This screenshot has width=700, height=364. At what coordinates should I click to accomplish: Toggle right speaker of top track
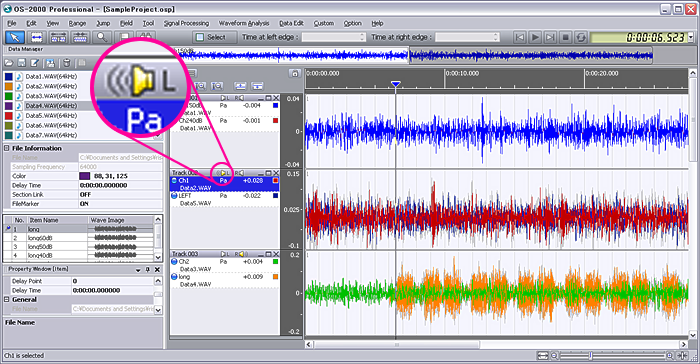[x=240, y=97]
